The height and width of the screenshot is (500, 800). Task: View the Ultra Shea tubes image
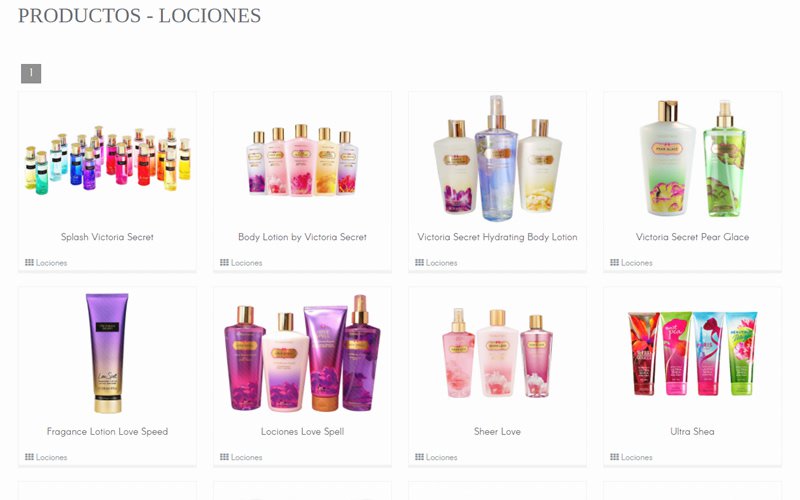click(x=692, y=354)
